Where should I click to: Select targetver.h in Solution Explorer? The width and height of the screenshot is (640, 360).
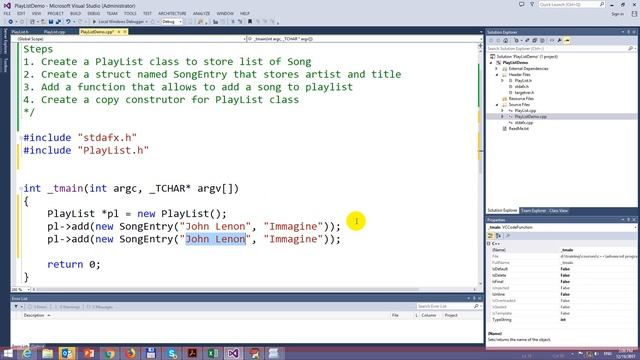point(524,93)
